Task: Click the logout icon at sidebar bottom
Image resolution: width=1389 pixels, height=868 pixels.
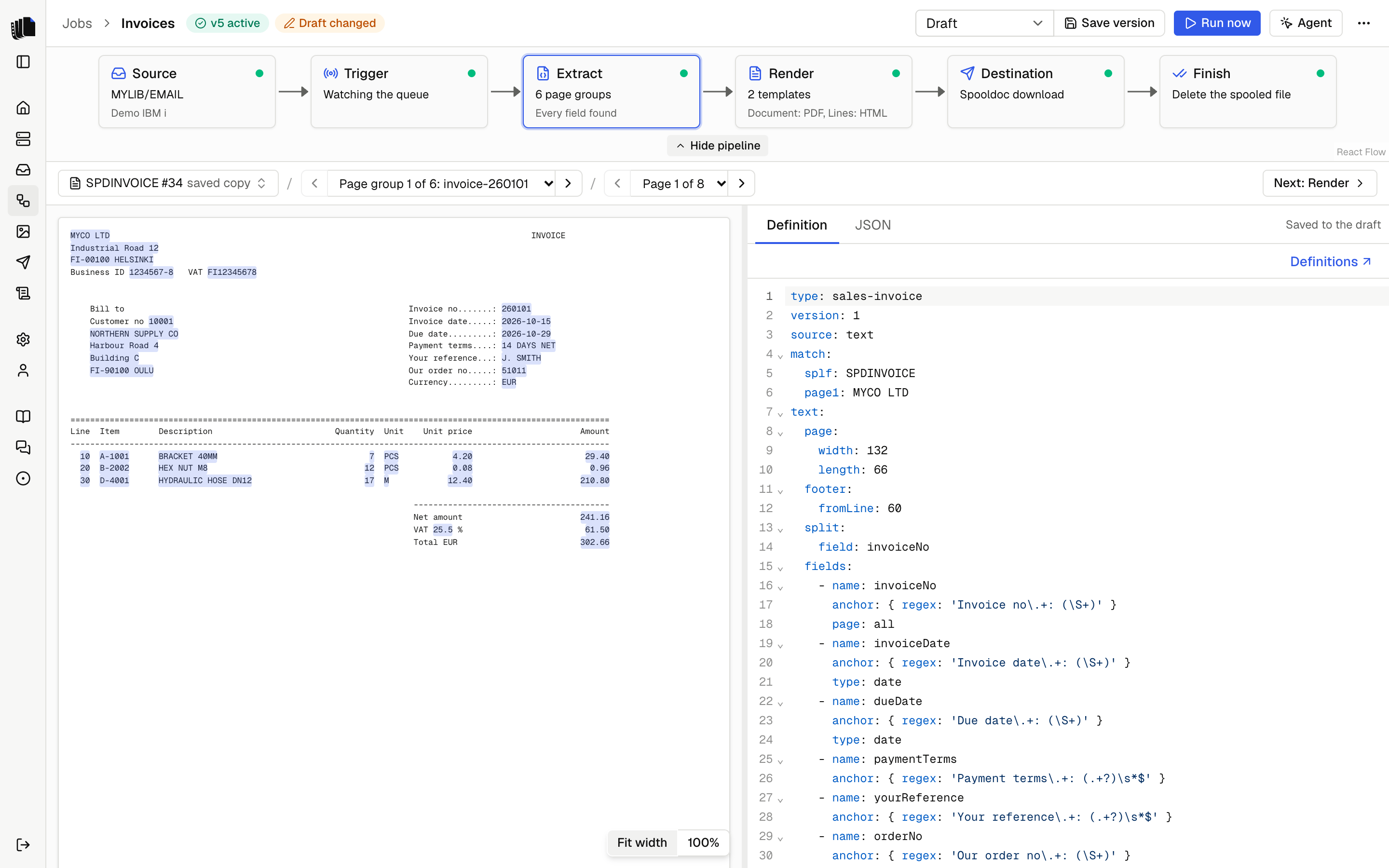Action: pyautogui.click(x=23, y=844)
